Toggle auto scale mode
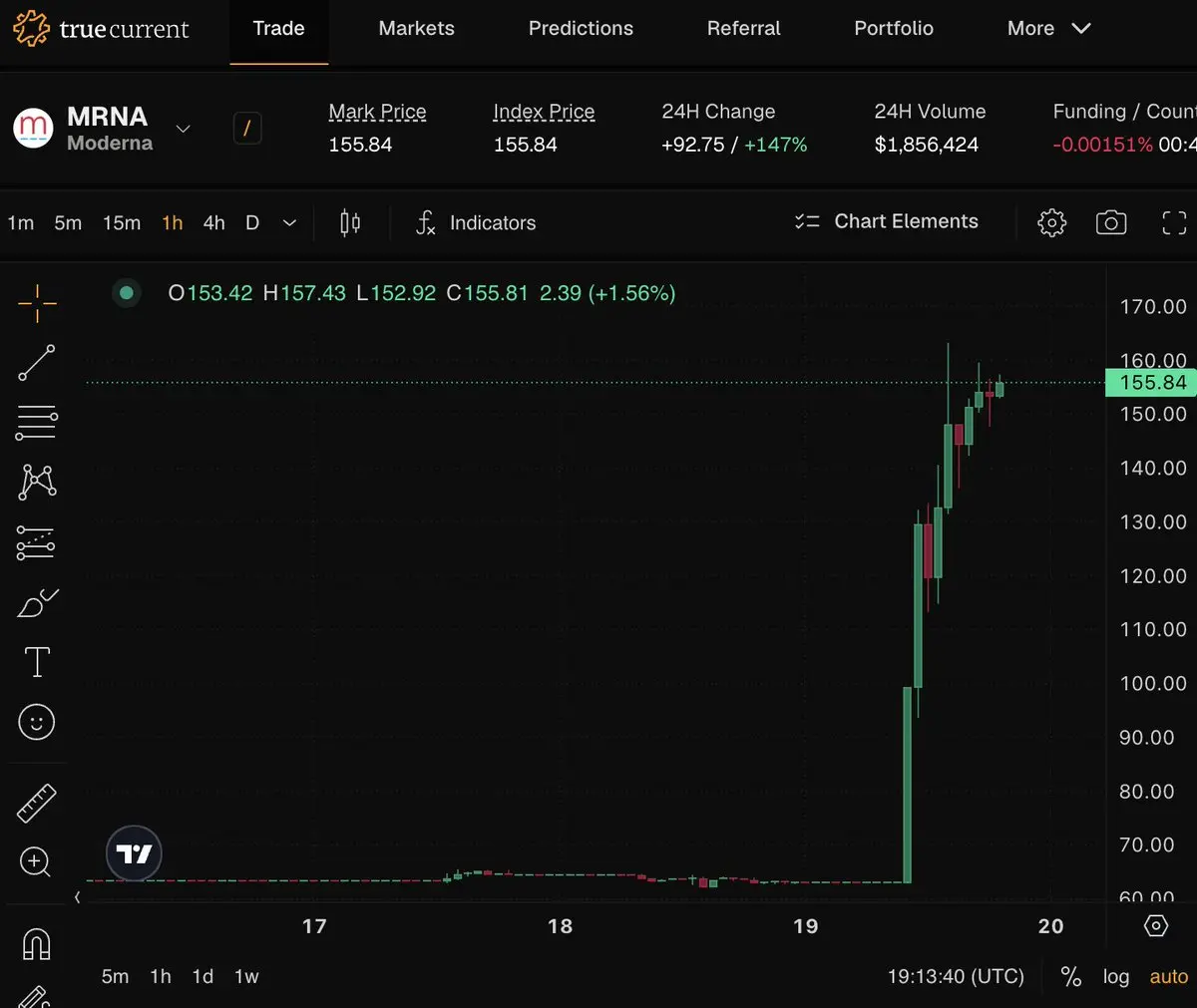This screenshot has width=1197, height=1008. point(1169,976)
